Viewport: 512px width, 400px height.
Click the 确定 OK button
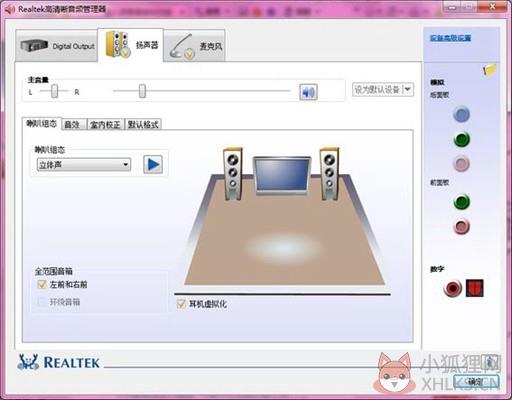pos(476,382)
